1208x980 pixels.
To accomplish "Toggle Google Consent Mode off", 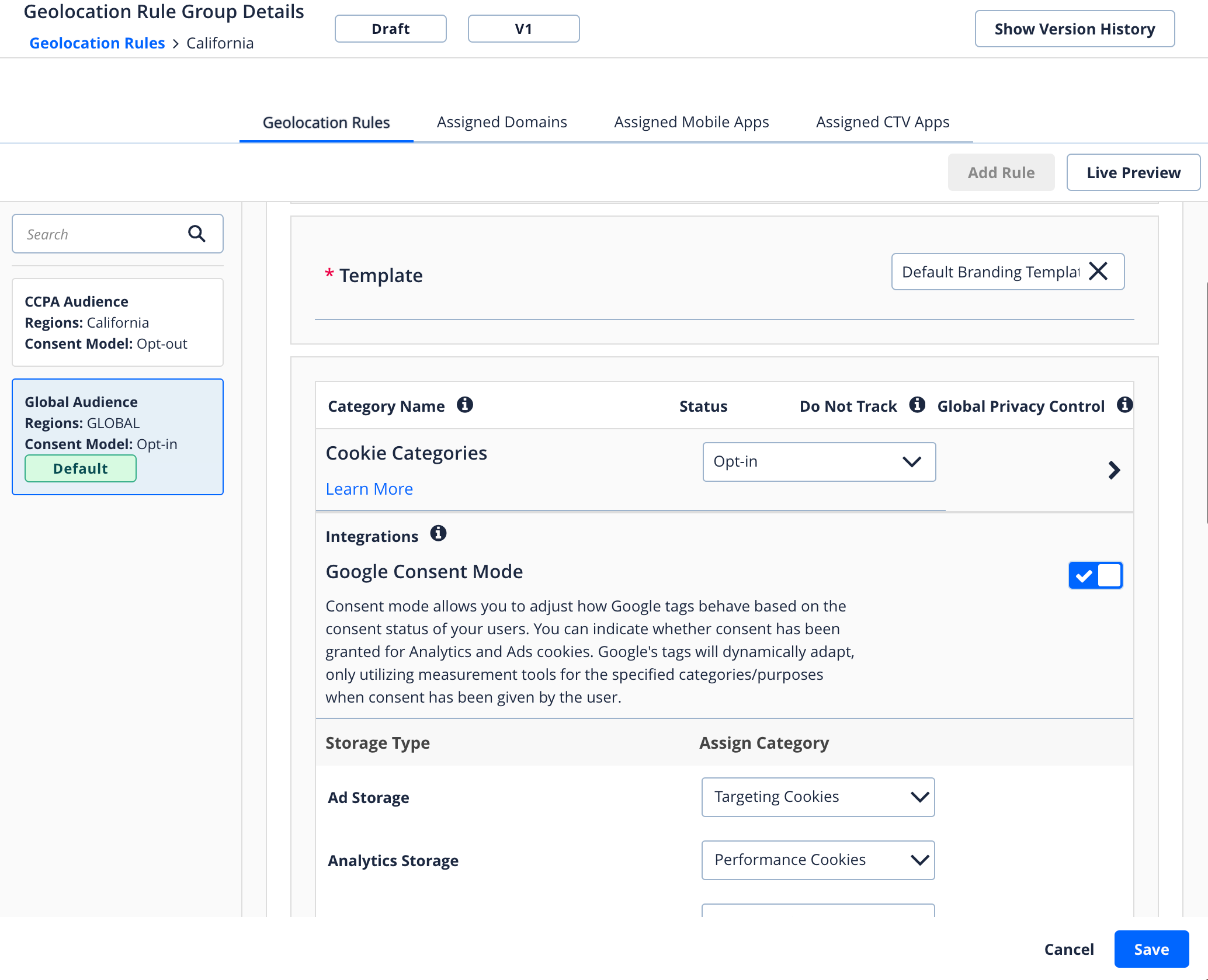I will (1095, 575).
